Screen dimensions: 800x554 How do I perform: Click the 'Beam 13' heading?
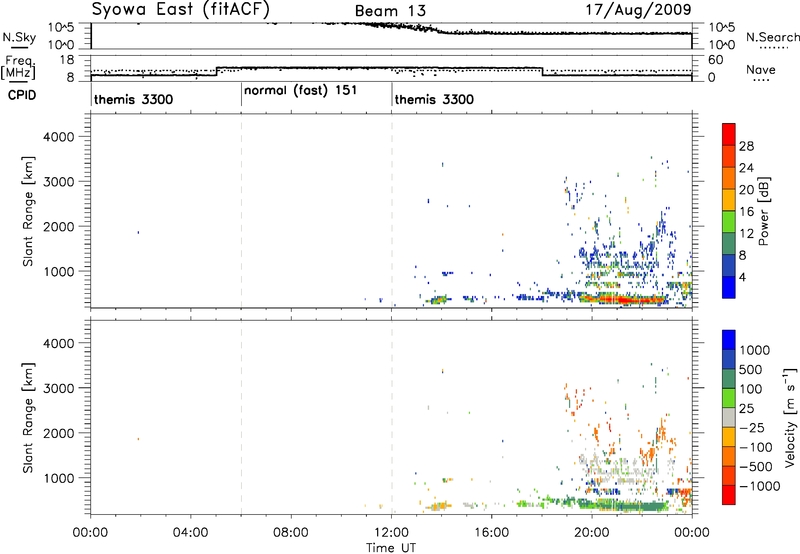[390, 11]
